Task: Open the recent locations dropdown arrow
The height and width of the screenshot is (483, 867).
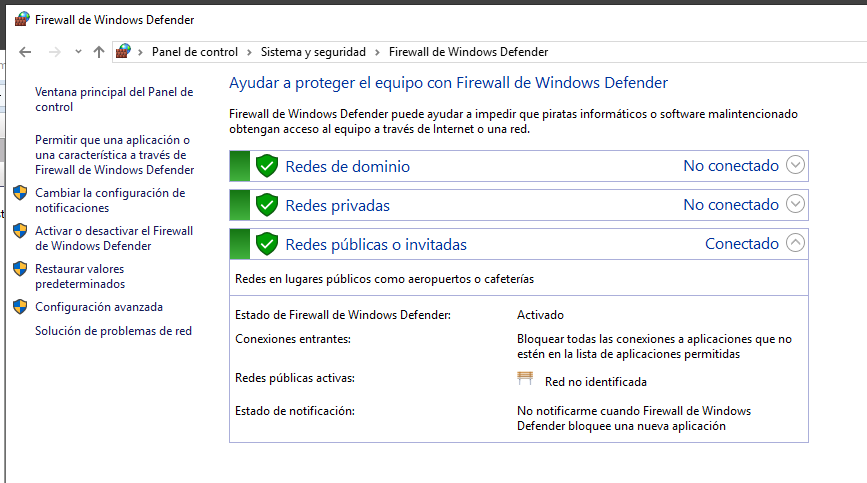Action: [x=78, y=52]
